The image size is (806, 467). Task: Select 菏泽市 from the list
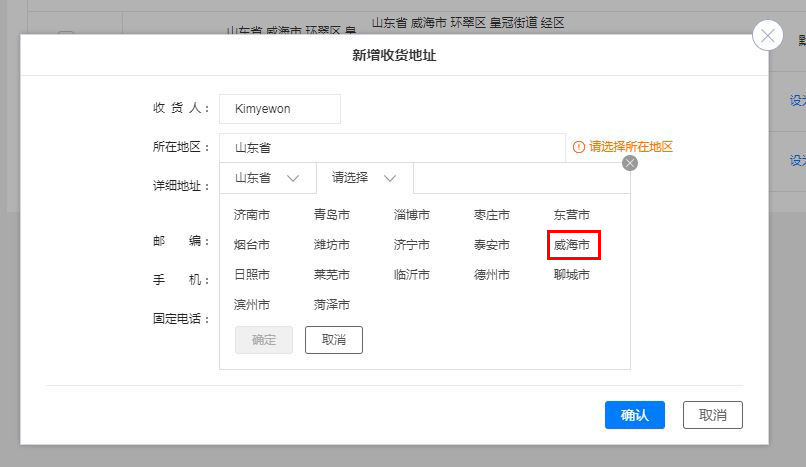[332, 305]
